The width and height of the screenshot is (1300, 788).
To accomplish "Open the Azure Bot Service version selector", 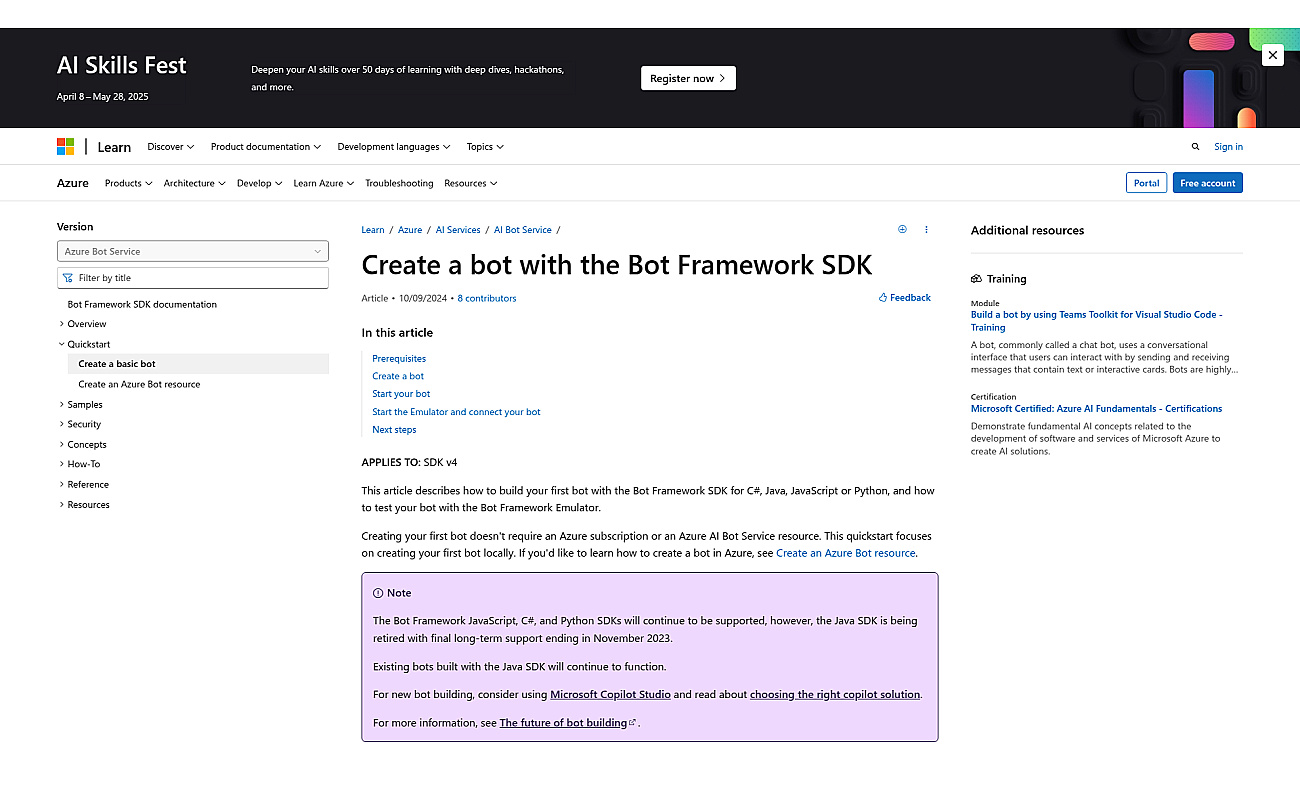I will (x=193, y=252).
